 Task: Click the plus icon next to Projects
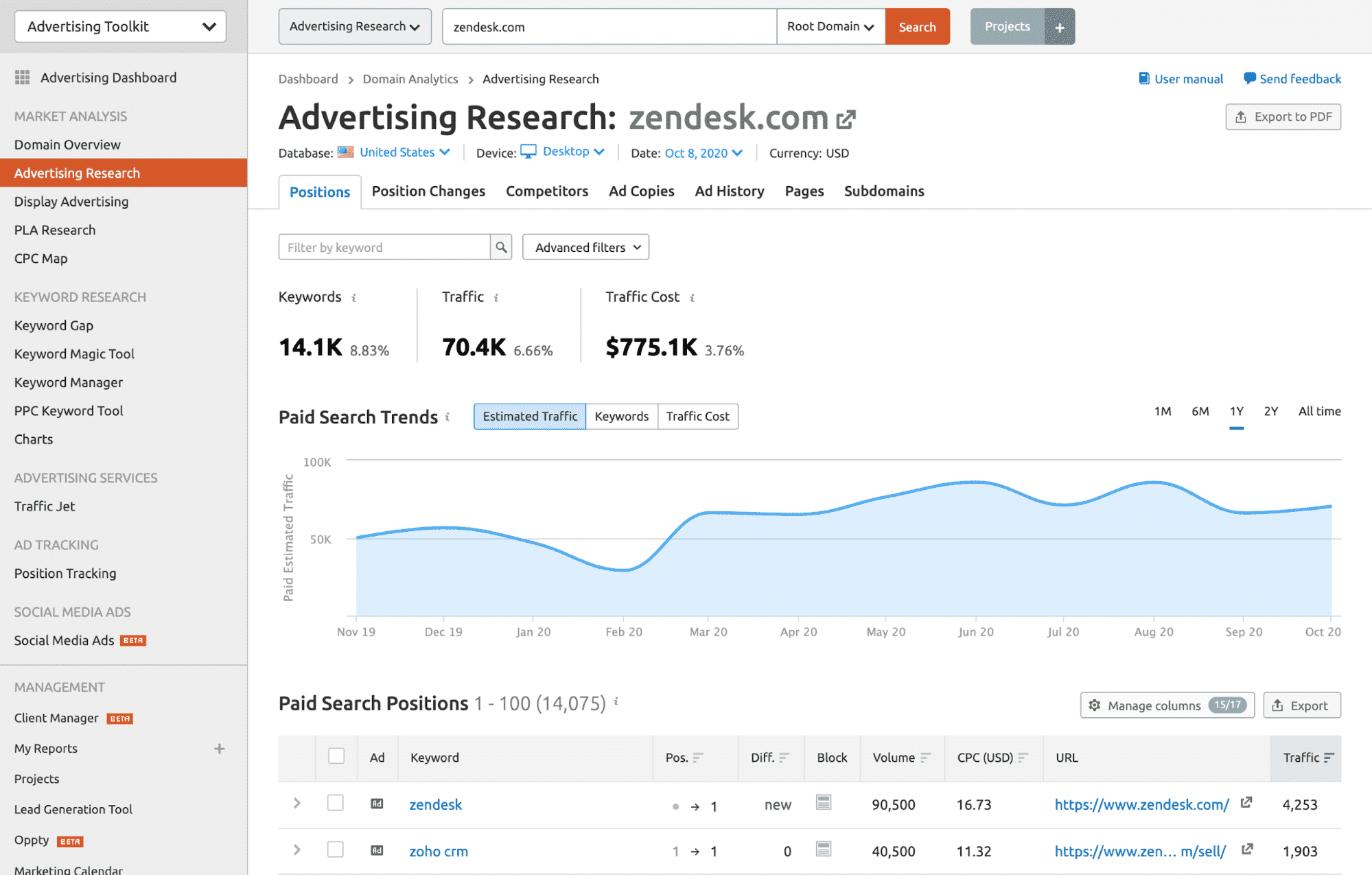[x=1060, y=26]
